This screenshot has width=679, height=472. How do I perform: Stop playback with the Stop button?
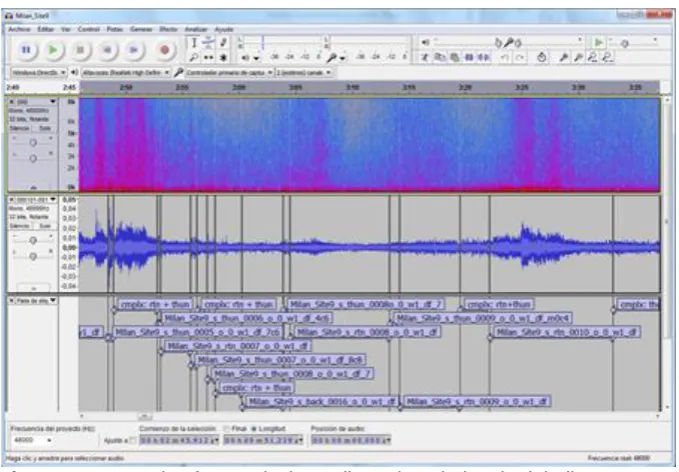pyautogui.click(x=80, y=50)
